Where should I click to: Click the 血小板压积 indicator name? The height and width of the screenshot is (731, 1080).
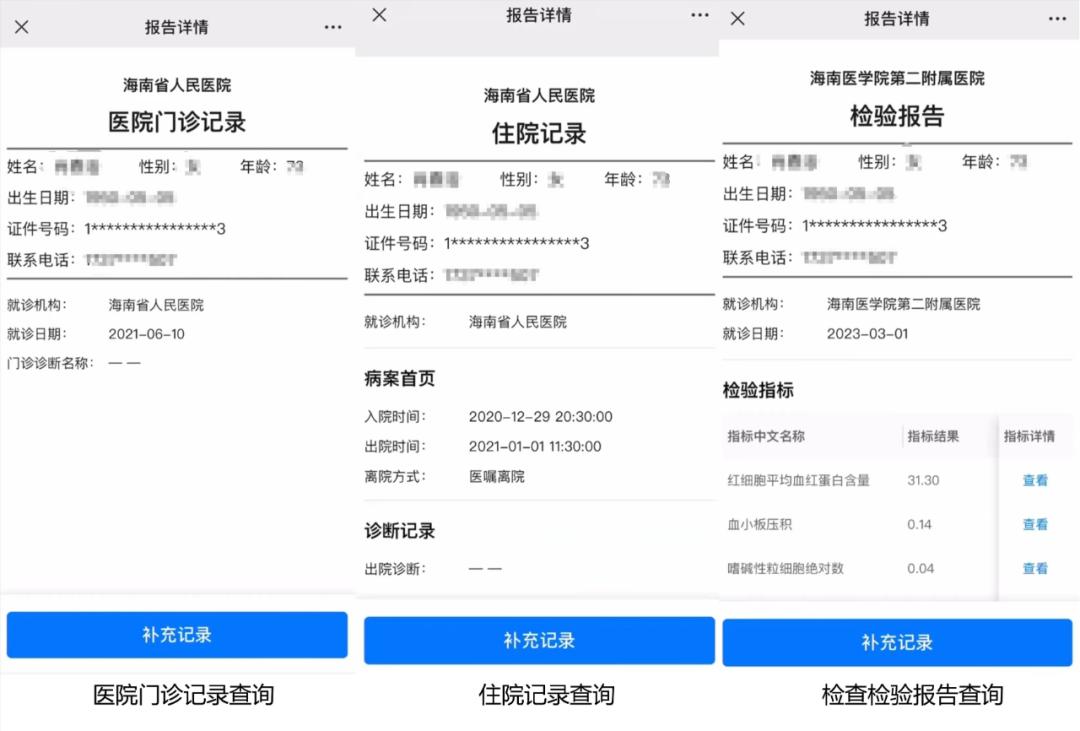click(x=760, y=524)
